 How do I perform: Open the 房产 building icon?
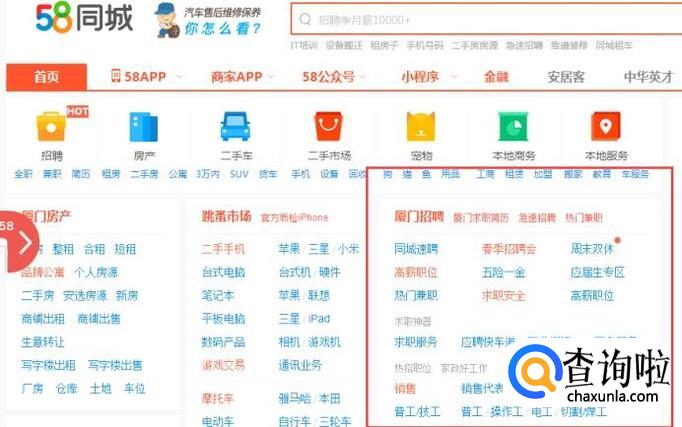pos(144,127)
